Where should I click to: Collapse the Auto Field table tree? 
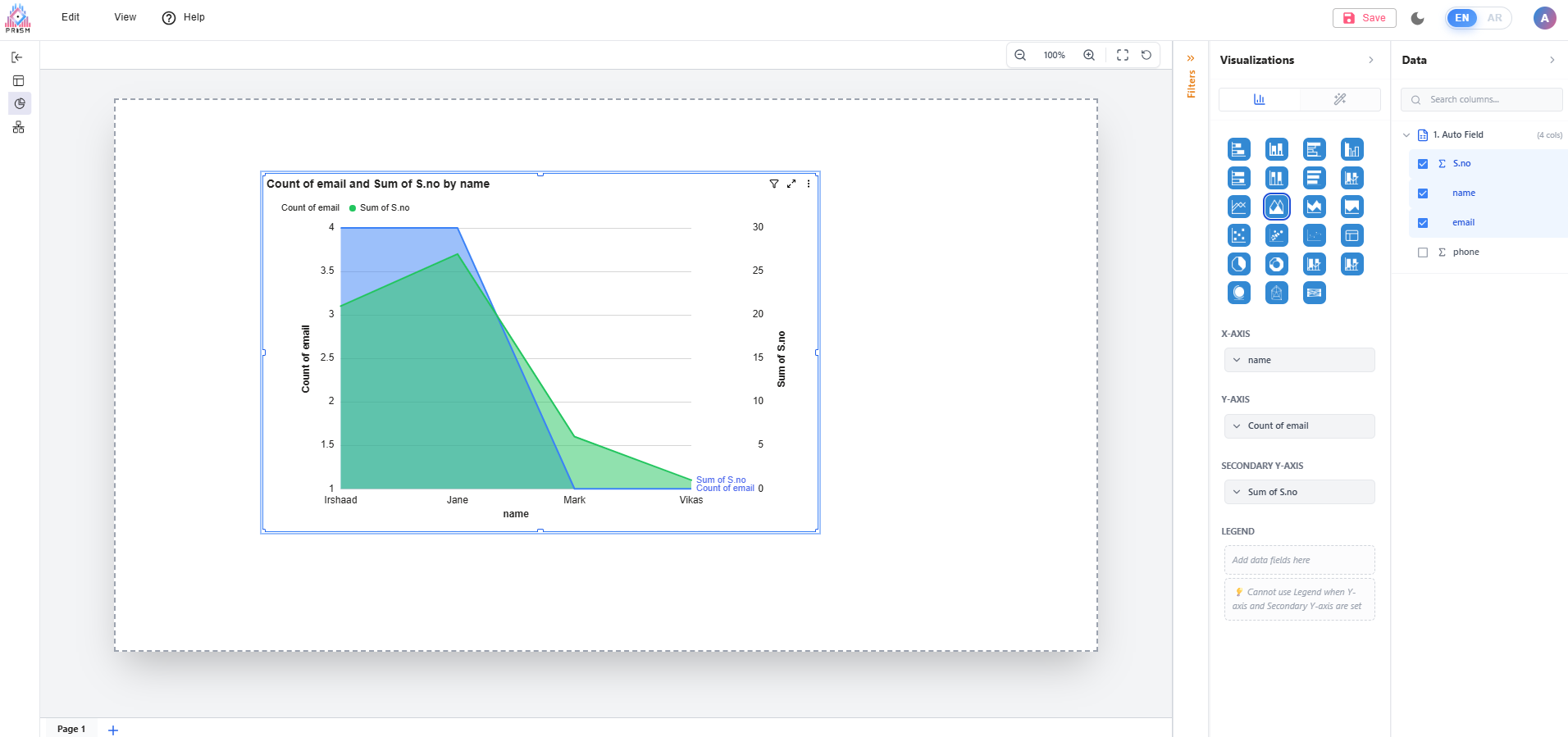click(1406, 135)
